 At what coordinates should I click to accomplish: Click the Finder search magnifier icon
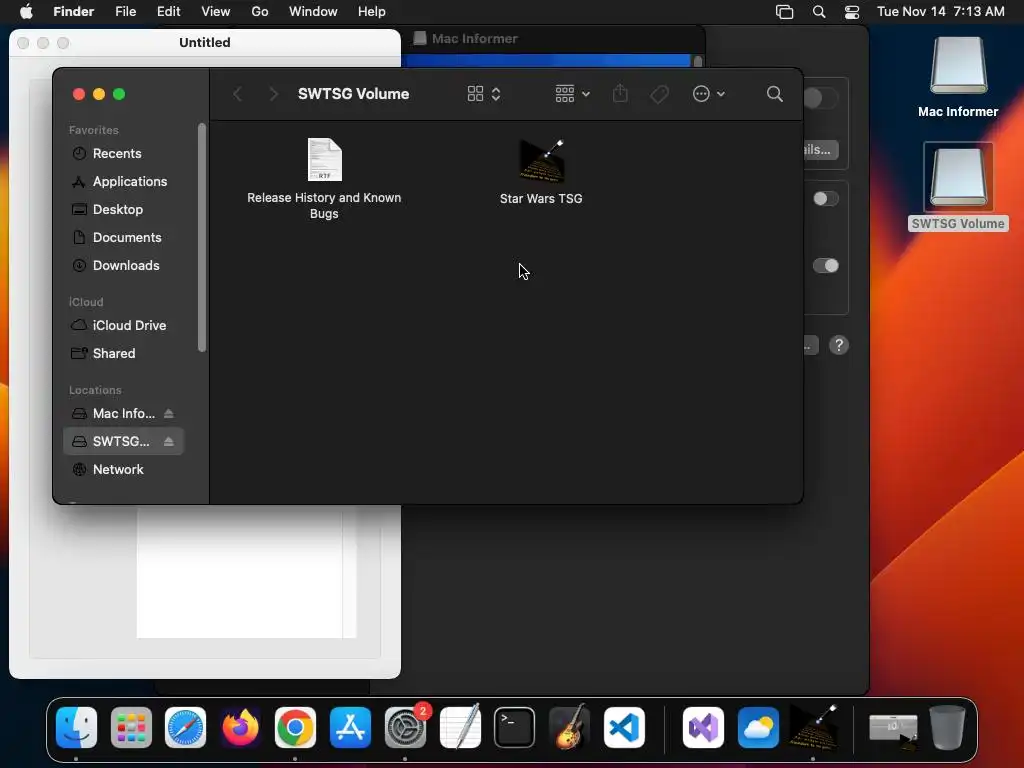(775, 94)
